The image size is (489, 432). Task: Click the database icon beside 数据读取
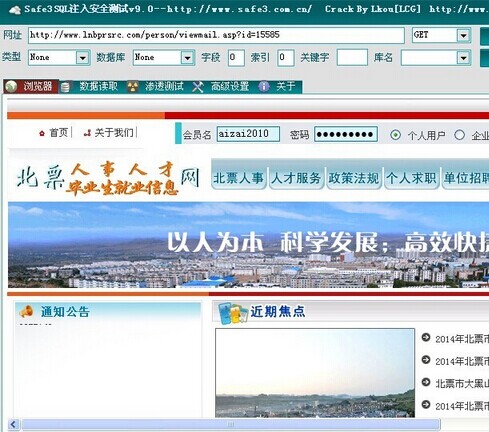coord(65,87)
